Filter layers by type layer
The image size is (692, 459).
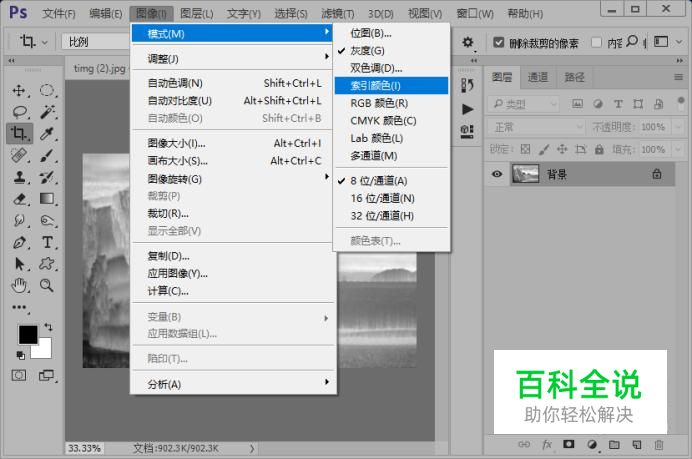coord(618,104)
